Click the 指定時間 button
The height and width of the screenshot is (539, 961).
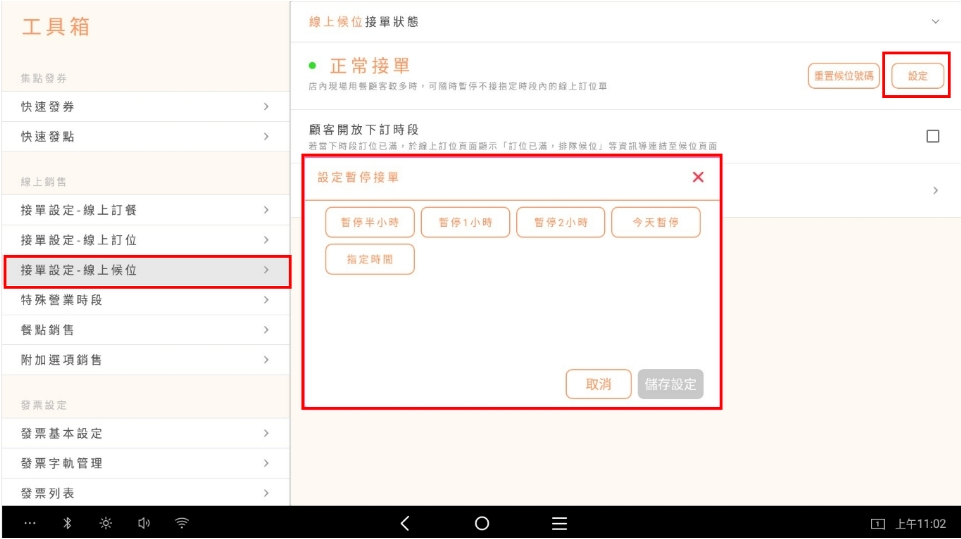click(x=369, y=259)
